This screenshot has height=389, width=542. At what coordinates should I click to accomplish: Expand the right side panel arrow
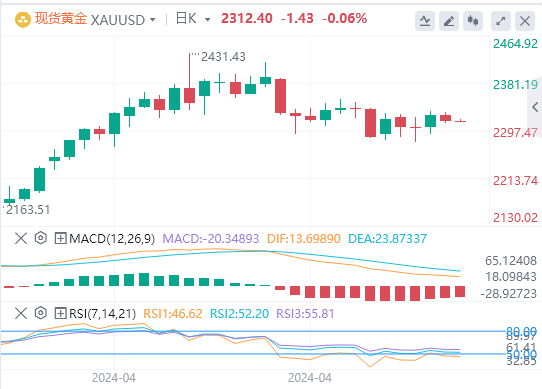coord(535,107)
